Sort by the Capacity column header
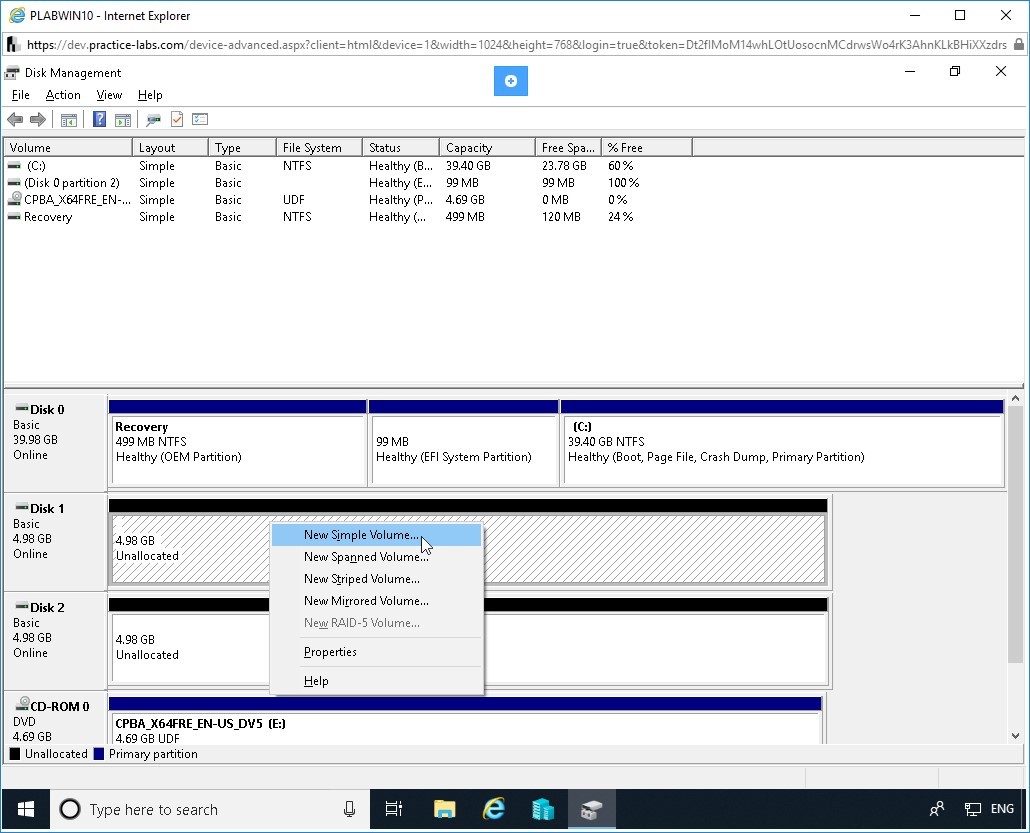This screenshot has height=833, width=1030. 487,148
